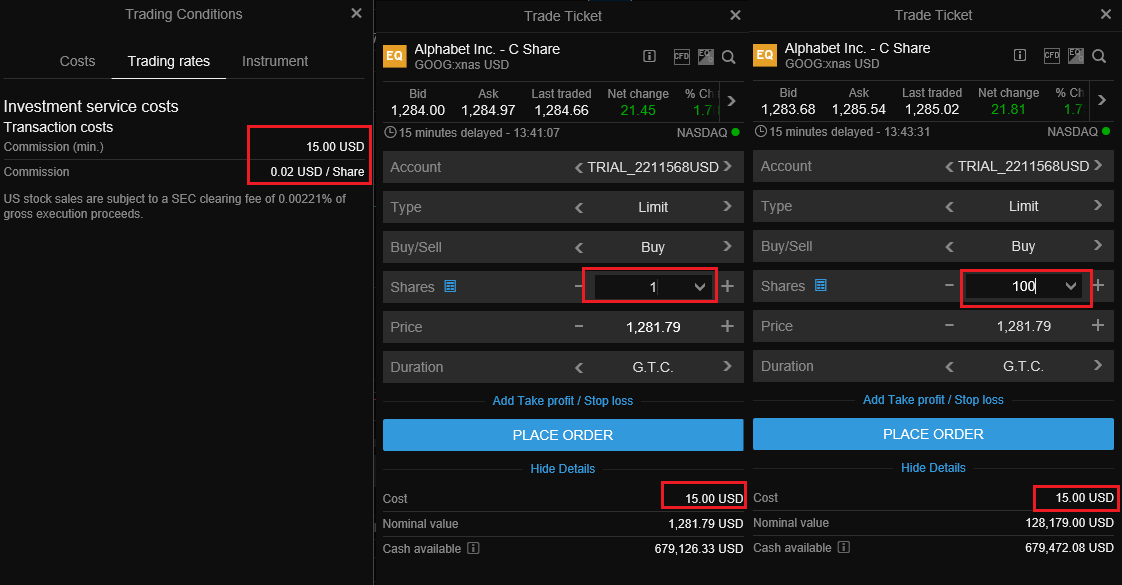Screen dimensions: 1122x585
Task: Switch to the Instrument tab
Action: tap(275, 62)
